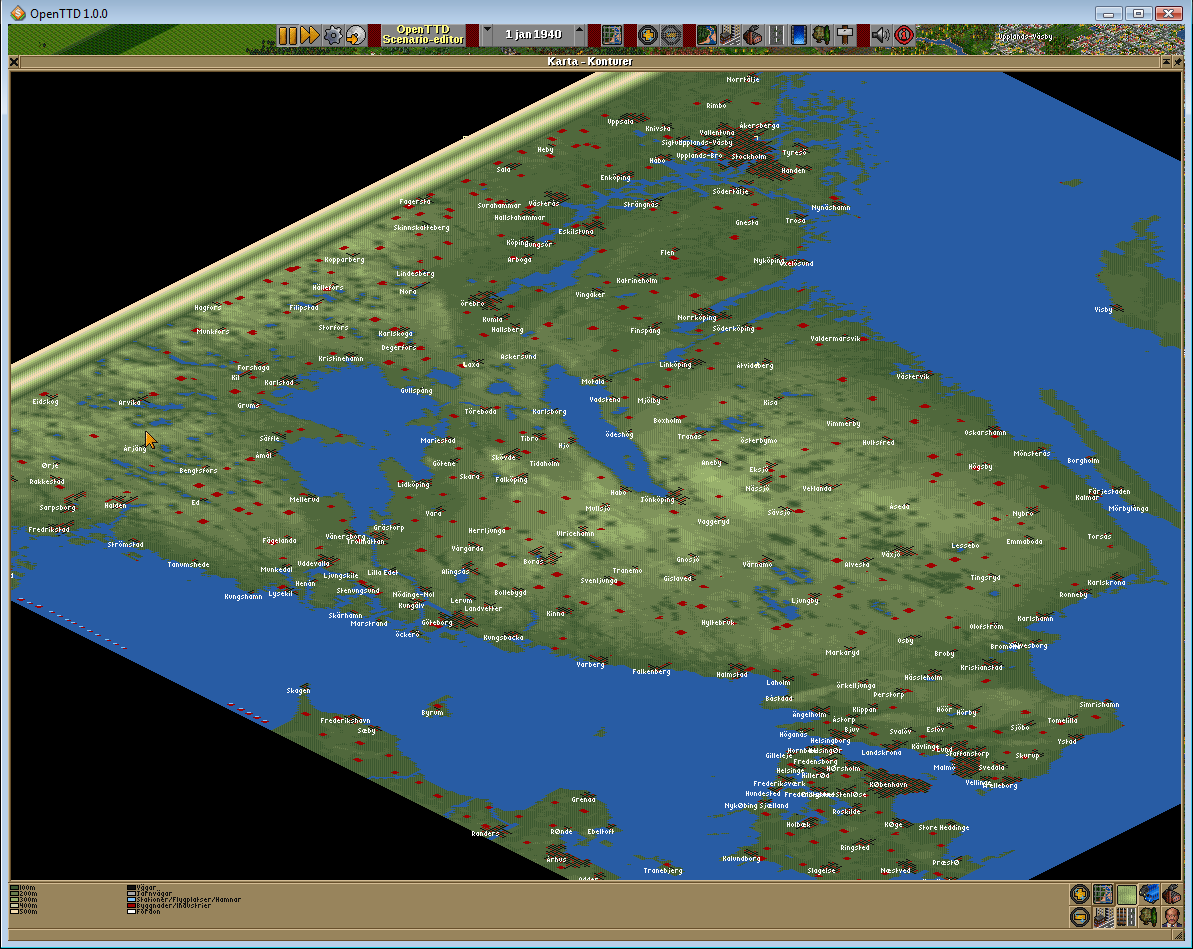Image resolution: width=1193 pixels, height=949 pixels.
Task: Open the plant trees icon
Action: (822, 35)
